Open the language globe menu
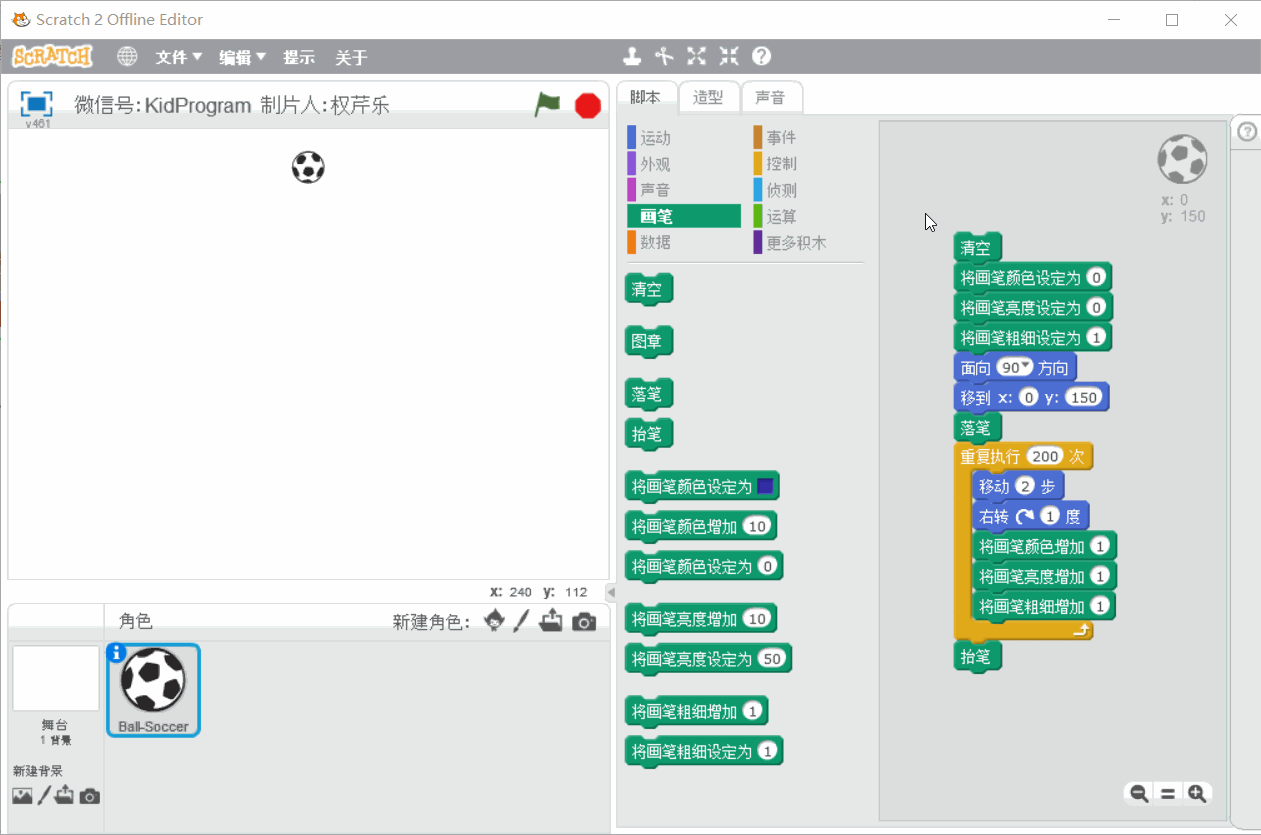This screenshot has height=835, width=1261. pos(127,56)
